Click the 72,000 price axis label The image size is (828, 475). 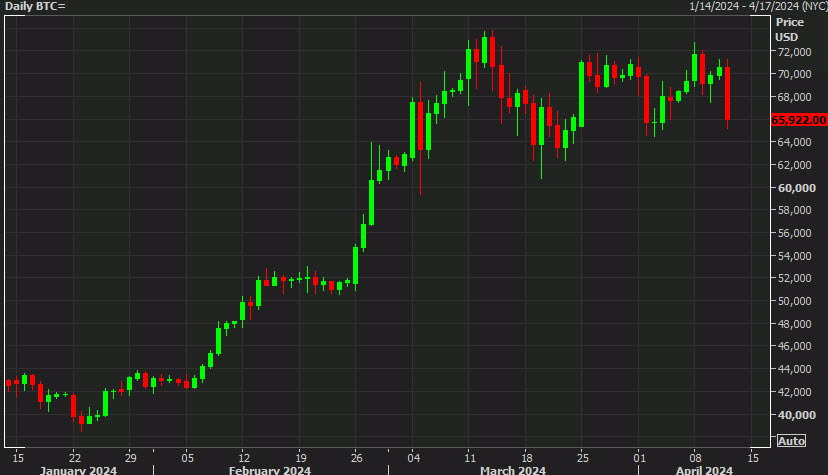click(x=794, y=52)
